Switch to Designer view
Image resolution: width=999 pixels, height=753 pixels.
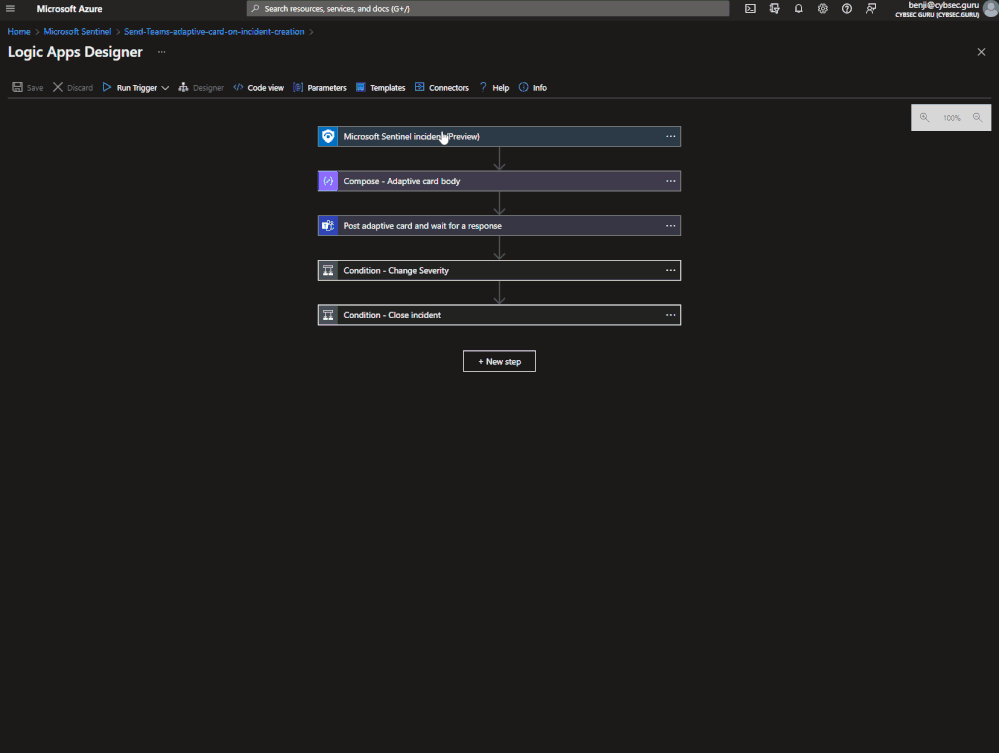click(x=201, y=88)
